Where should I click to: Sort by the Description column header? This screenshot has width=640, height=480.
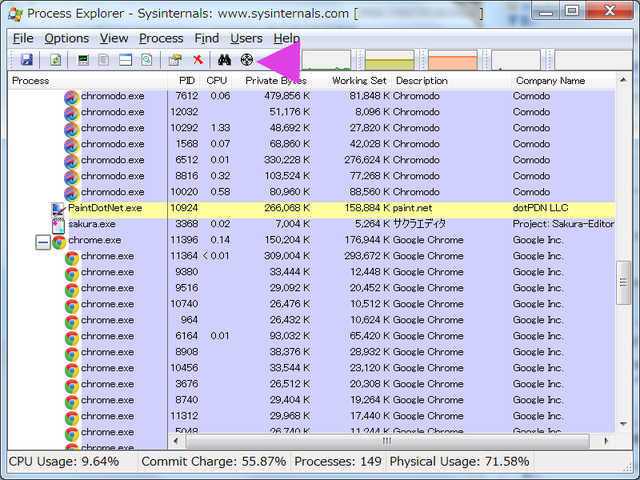click(451, 81)
